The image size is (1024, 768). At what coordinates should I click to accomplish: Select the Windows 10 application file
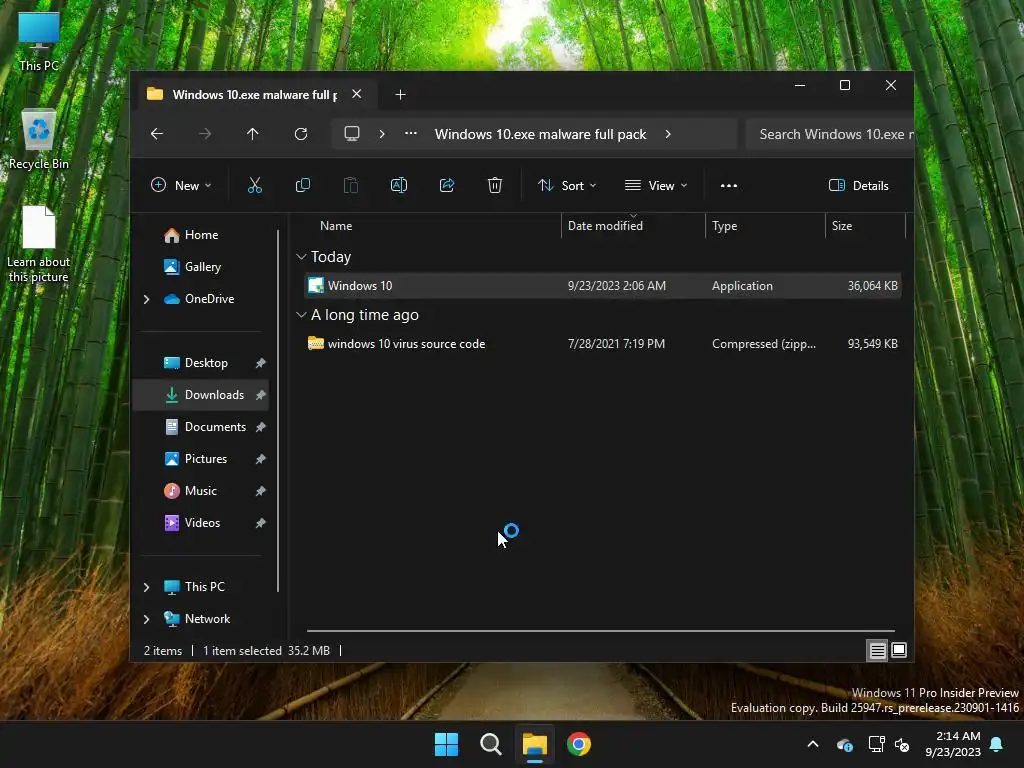[603, 285]
